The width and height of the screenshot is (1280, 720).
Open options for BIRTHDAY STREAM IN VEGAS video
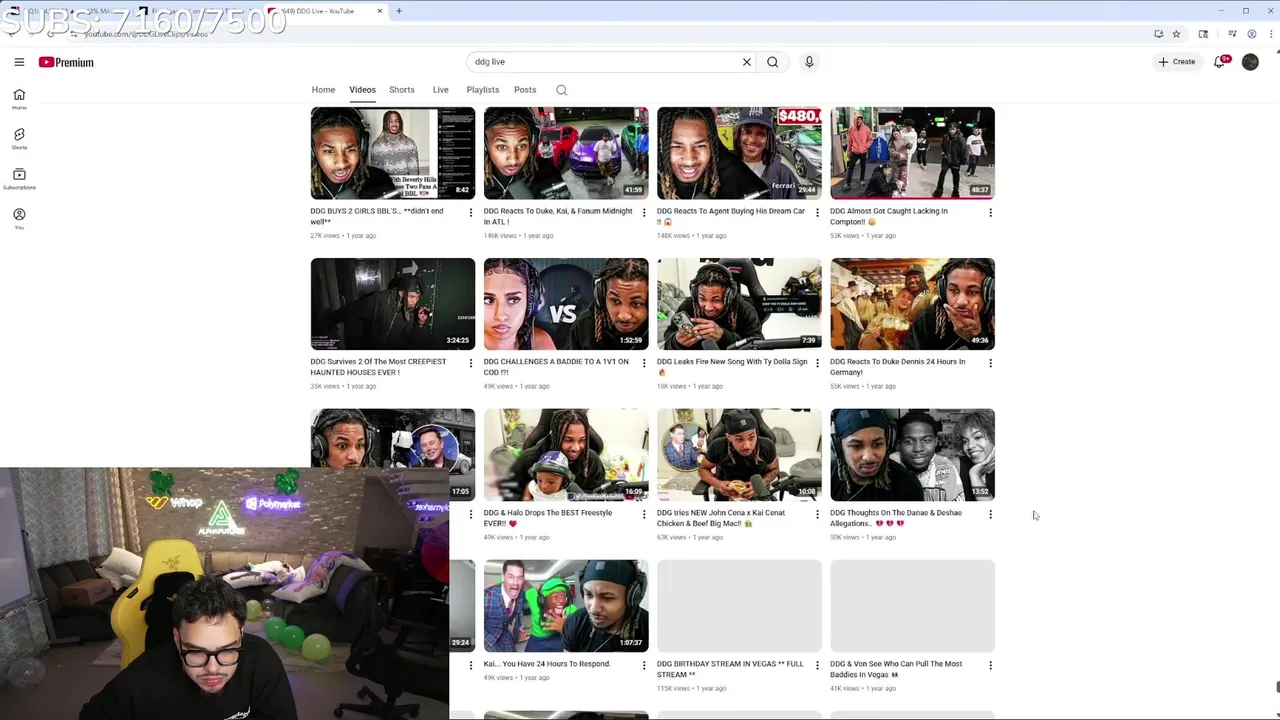817,665
